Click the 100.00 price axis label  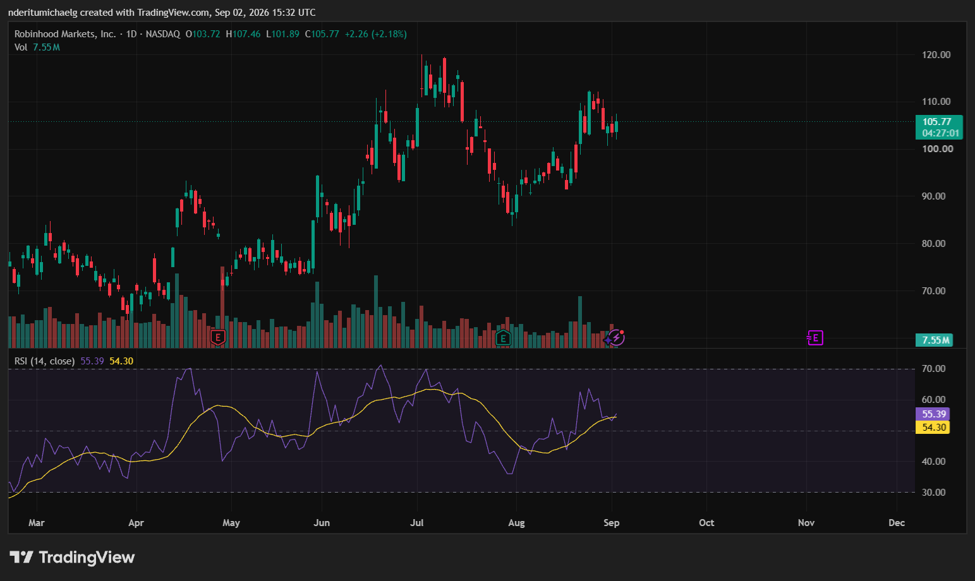click(937, 149)
